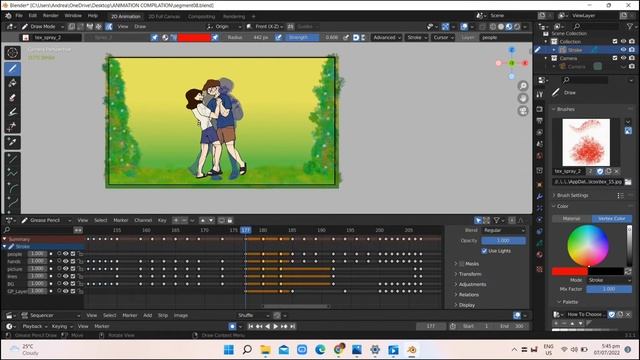Jump to the timeline's first frame
This screenshot has width=640, height=360.
(251, 326)
